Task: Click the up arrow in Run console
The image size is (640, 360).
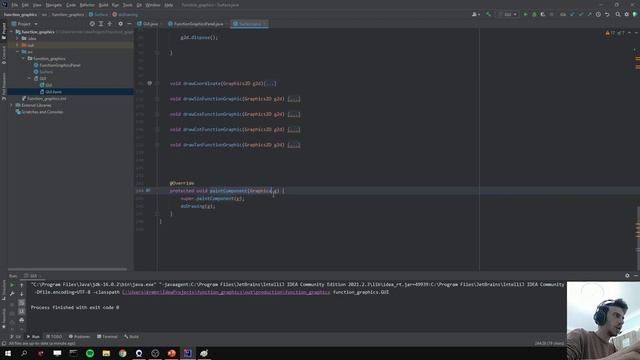Action: pos(22,285)
